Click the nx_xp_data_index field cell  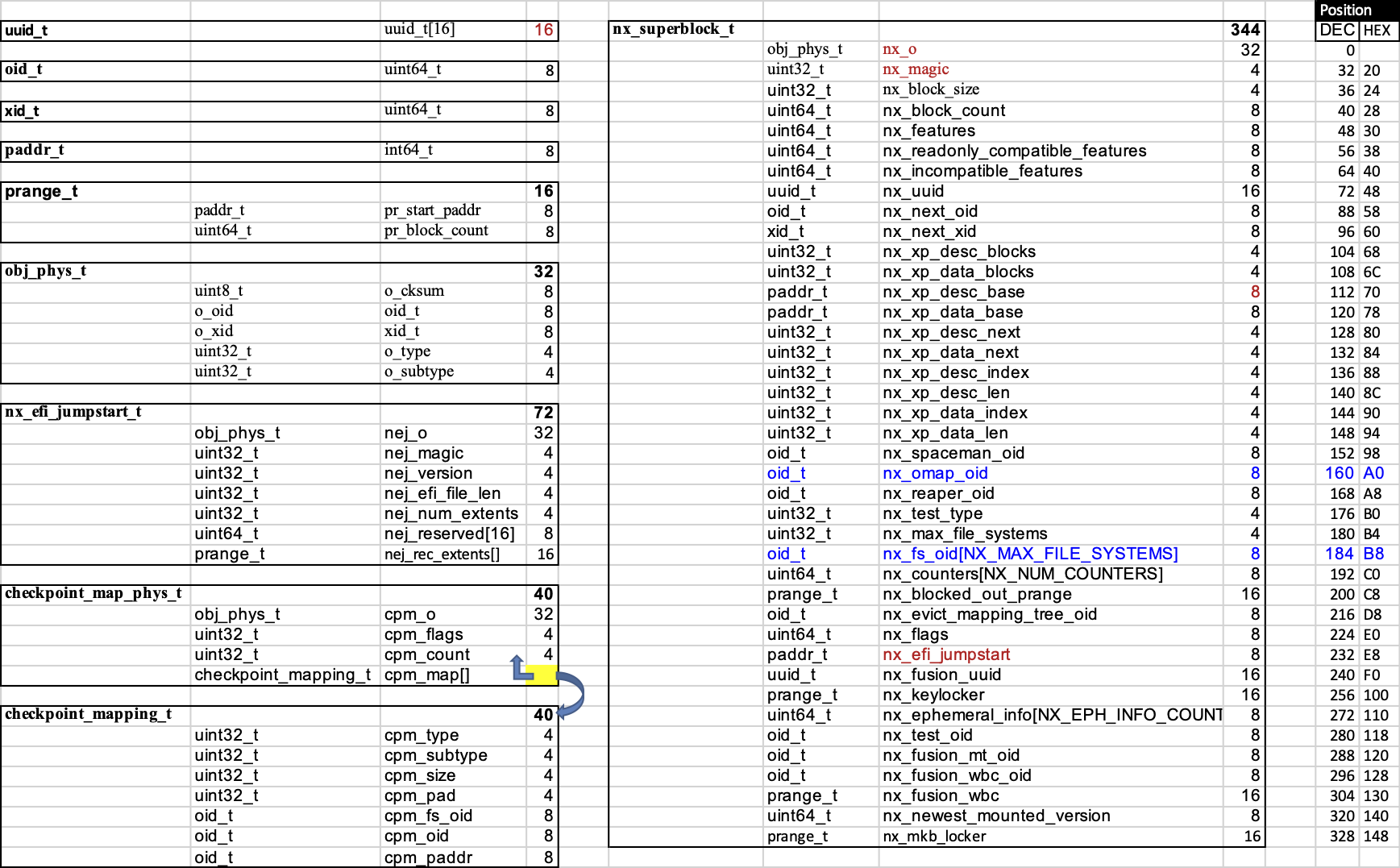click(x=1051, y=413)
